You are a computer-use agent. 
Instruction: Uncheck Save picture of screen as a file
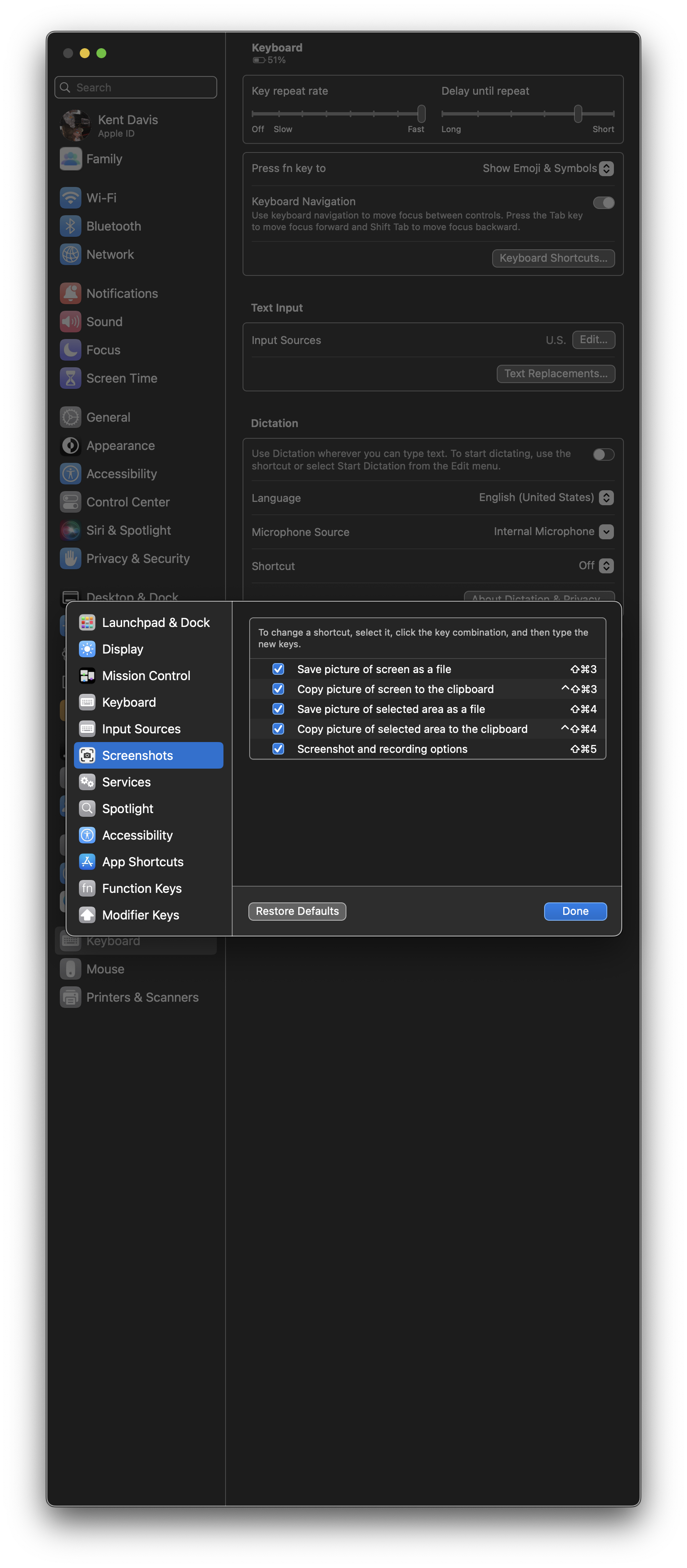[278, 668]
